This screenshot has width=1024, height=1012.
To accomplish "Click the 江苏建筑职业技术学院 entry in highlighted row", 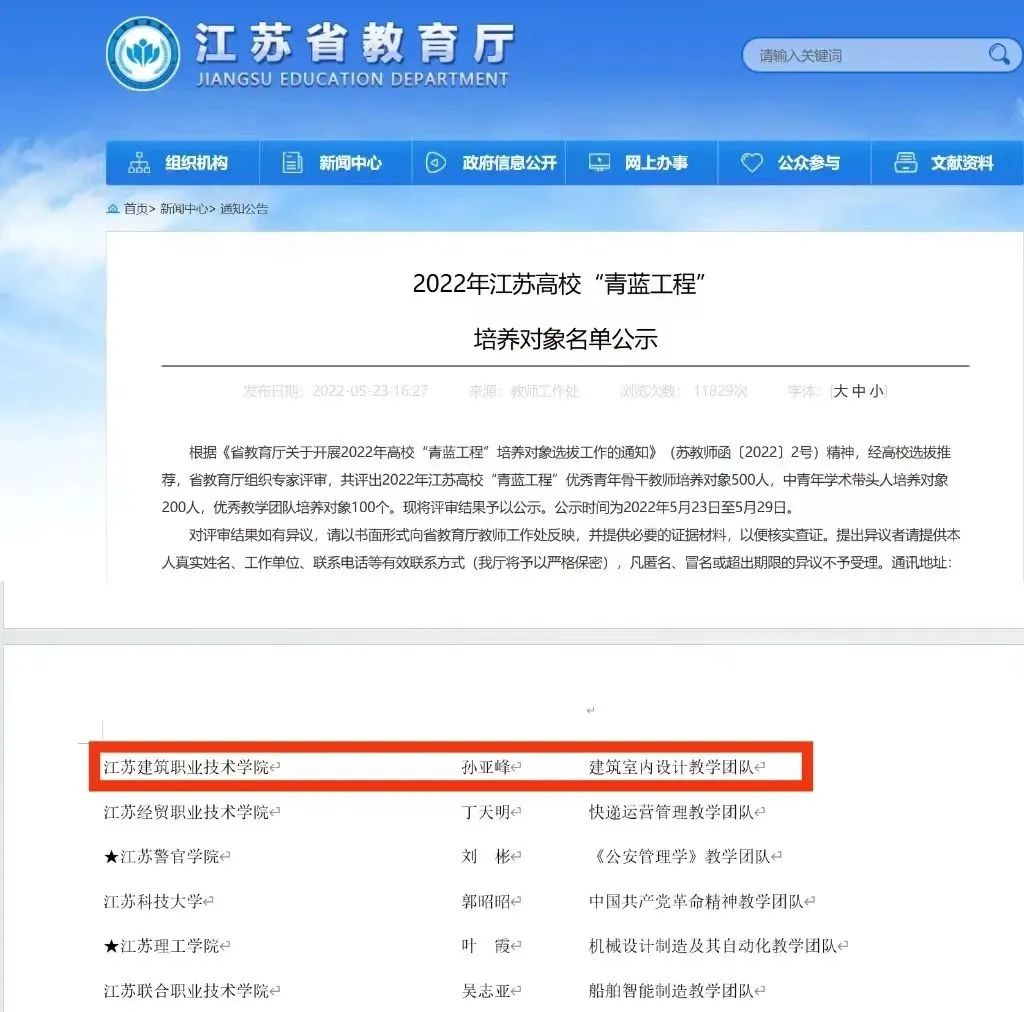I will [186, 767].
